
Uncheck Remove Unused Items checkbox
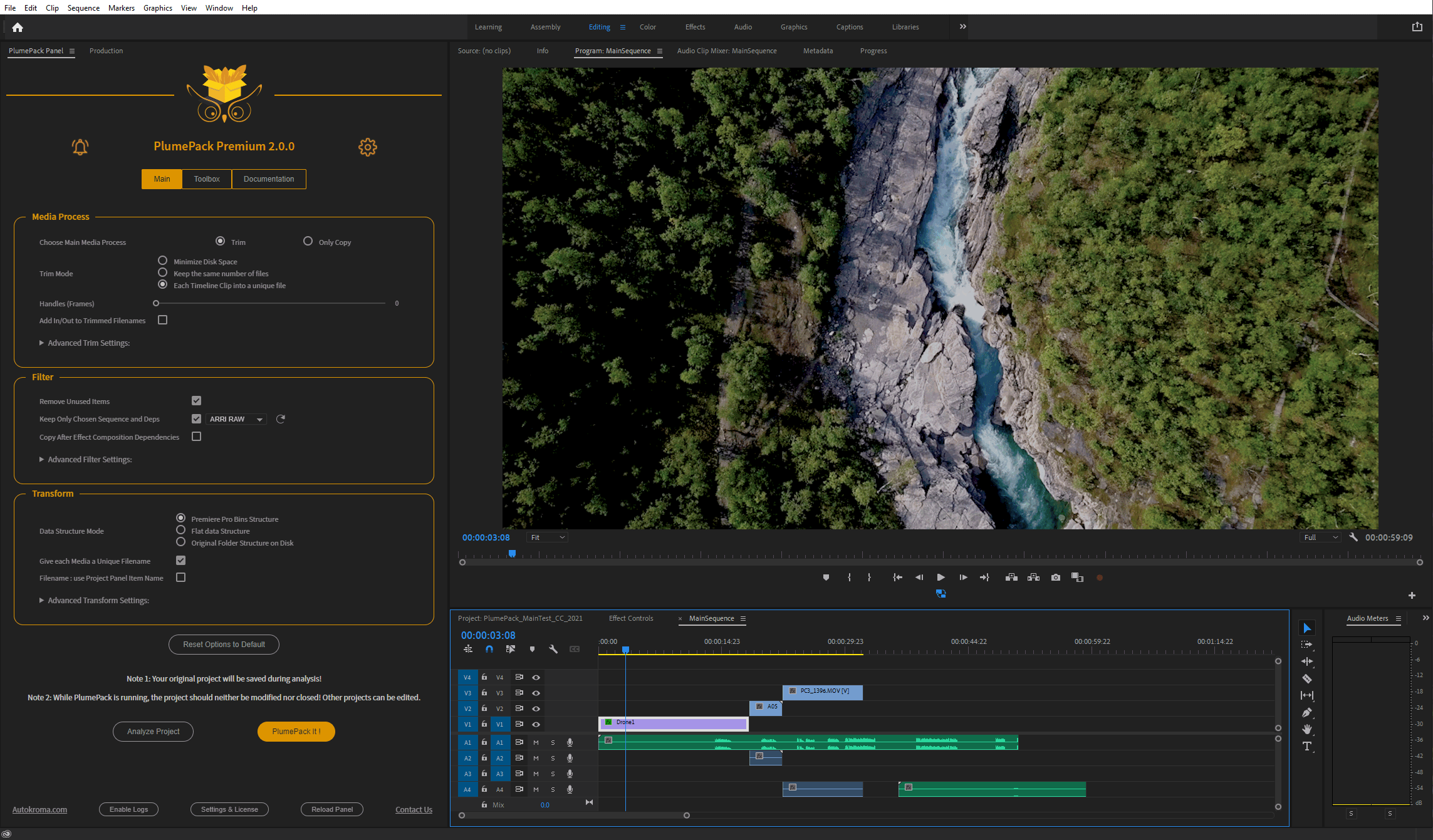[x=196, y=401]
